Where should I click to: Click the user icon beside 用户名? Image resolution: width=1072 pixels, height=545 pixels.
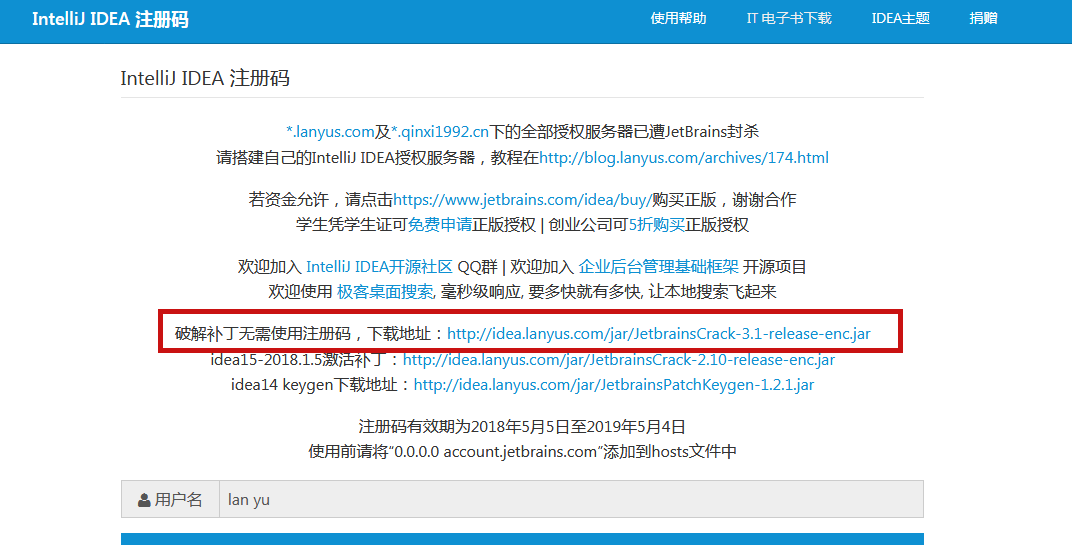tap(144, 500)
